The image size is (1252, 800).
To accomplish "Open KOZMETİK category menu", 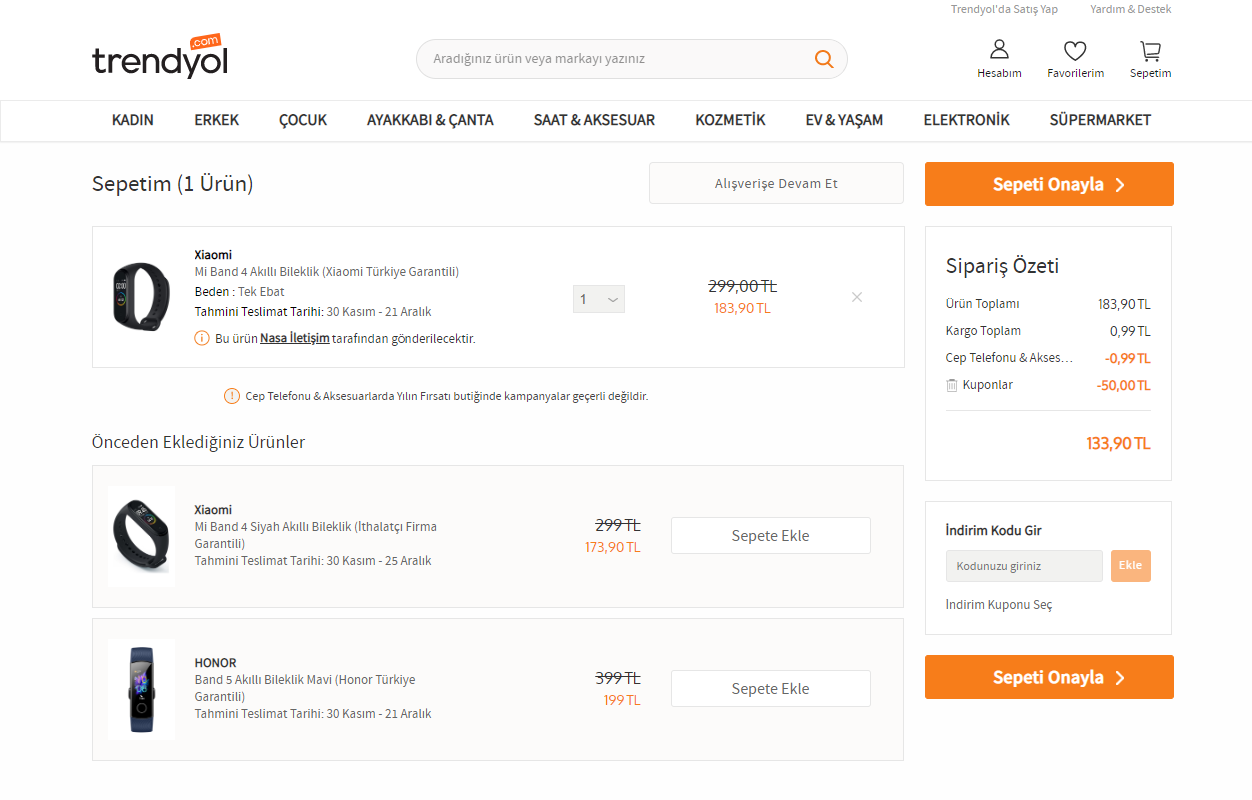I will (x=730, y=120).
